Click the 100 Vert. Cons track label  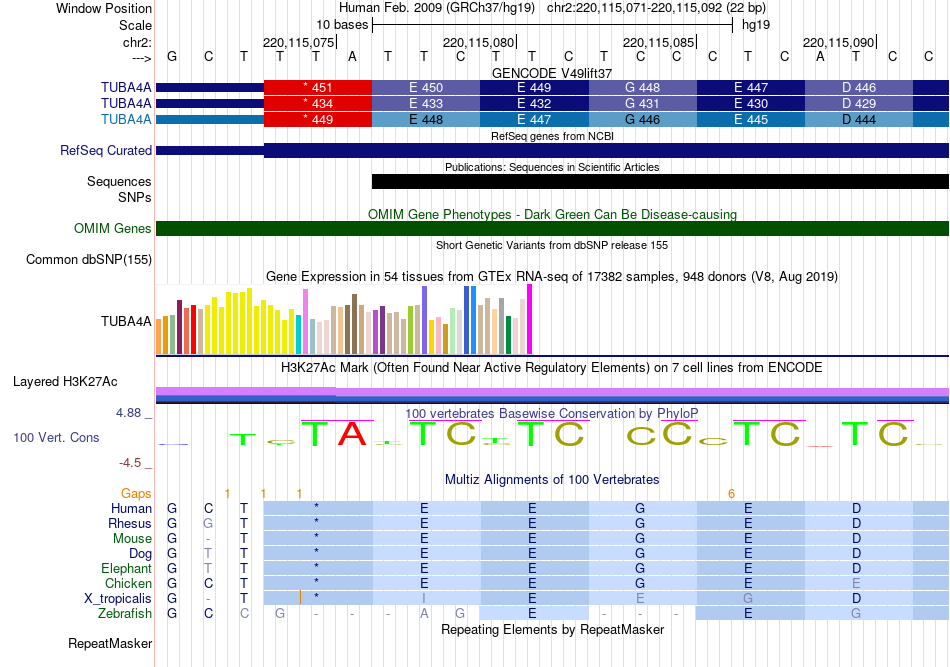56,437
